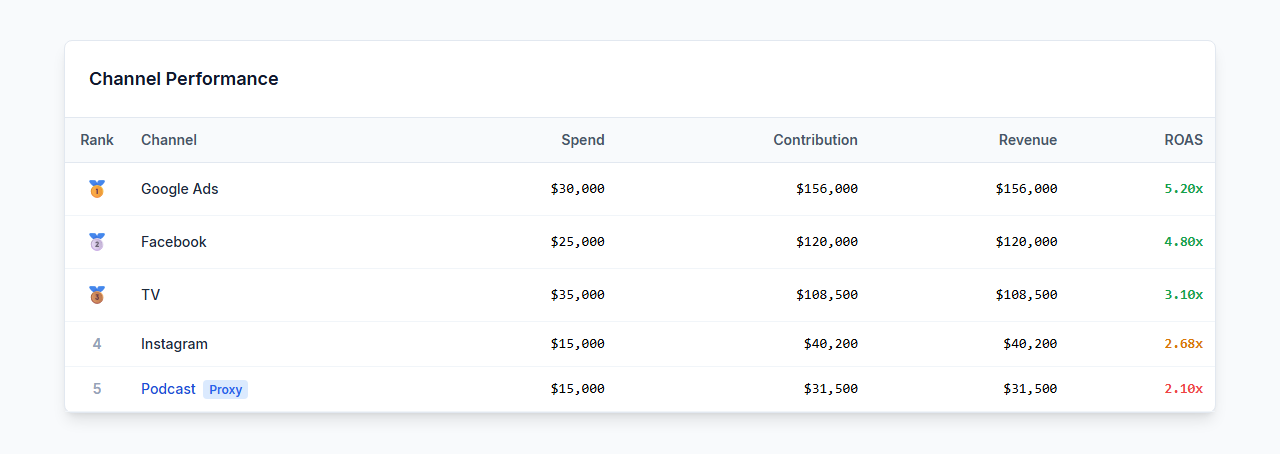Select the TV channel name

[151, 295]
